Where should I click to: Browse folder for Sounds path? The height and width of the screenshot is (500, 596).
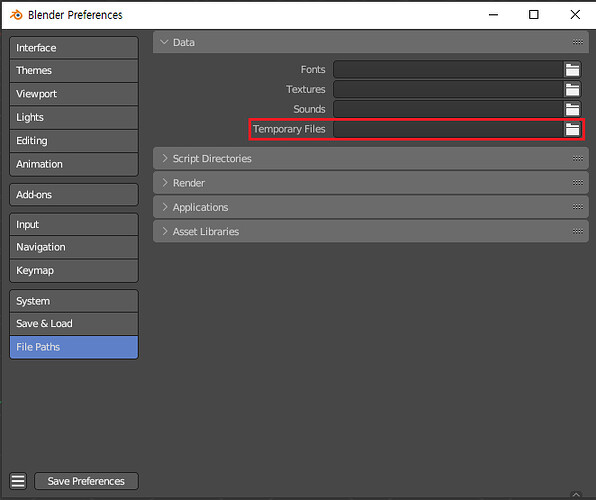point(572,110)
